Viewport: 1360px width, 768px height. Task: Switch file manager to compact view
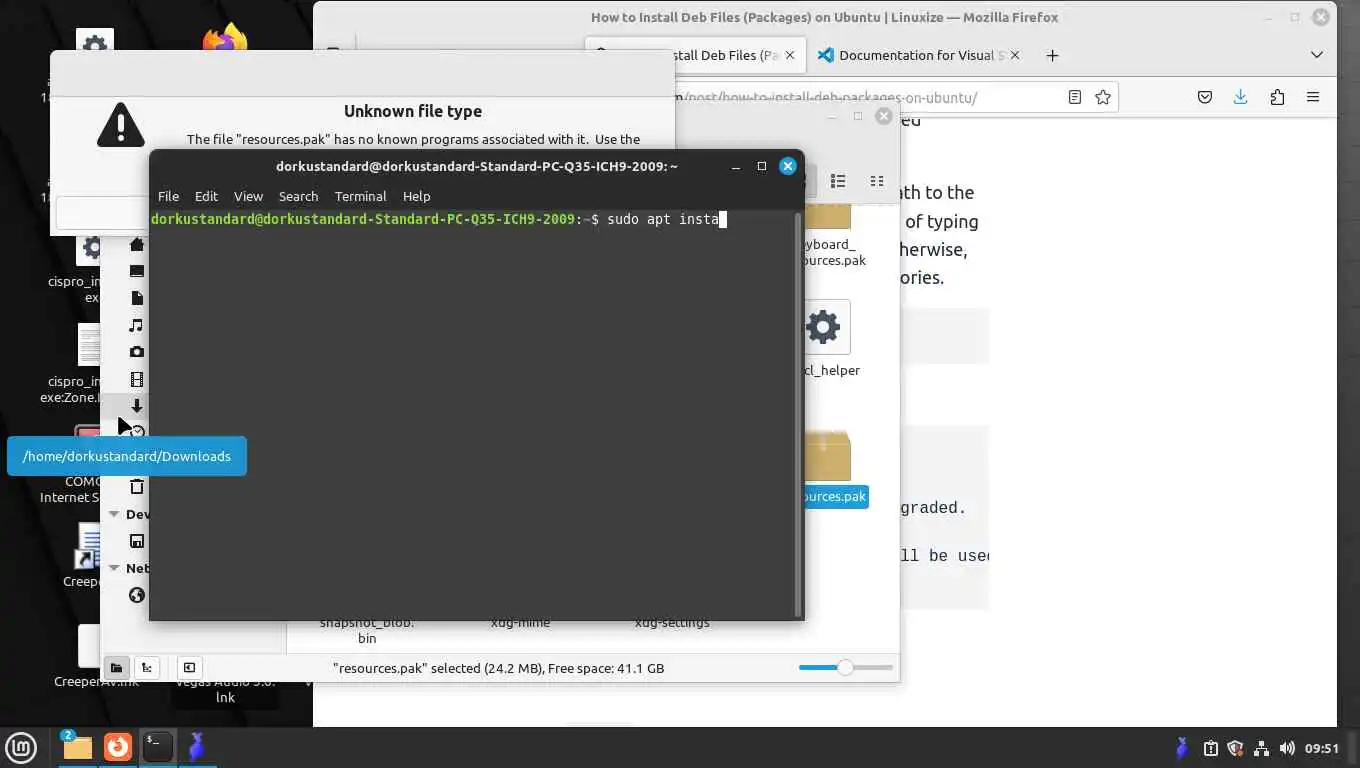[x=877, y=181]
